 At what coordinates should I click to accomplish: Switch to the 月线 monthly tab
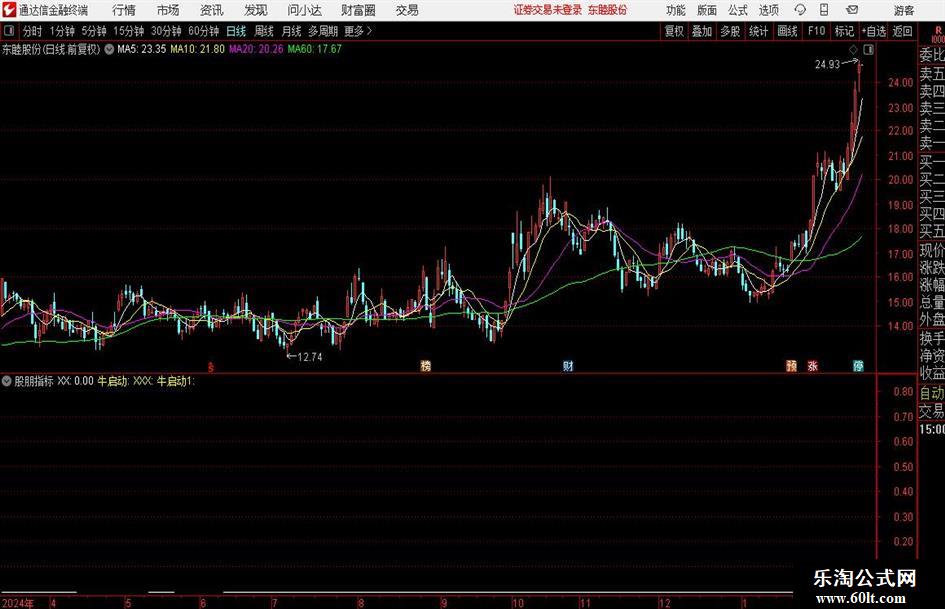(x=292, y=31)
